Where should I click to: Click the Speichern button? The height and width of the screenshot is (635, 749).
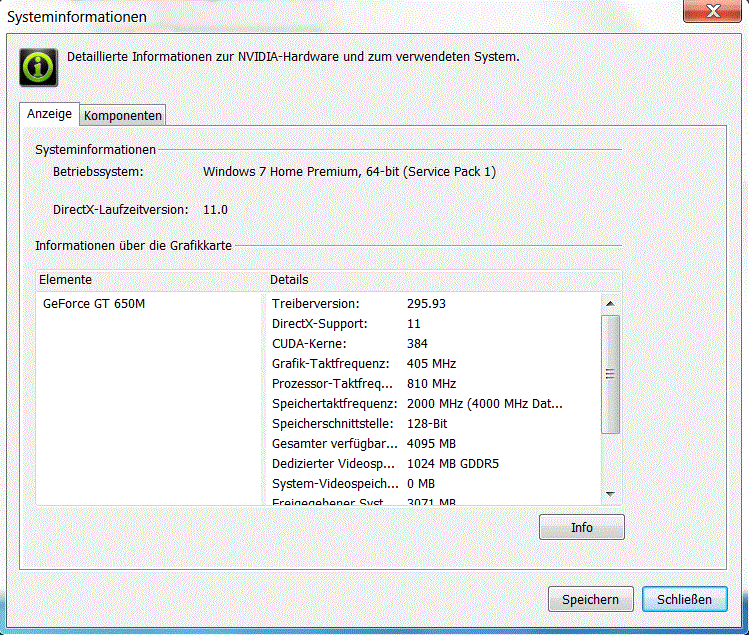point(590,599)
